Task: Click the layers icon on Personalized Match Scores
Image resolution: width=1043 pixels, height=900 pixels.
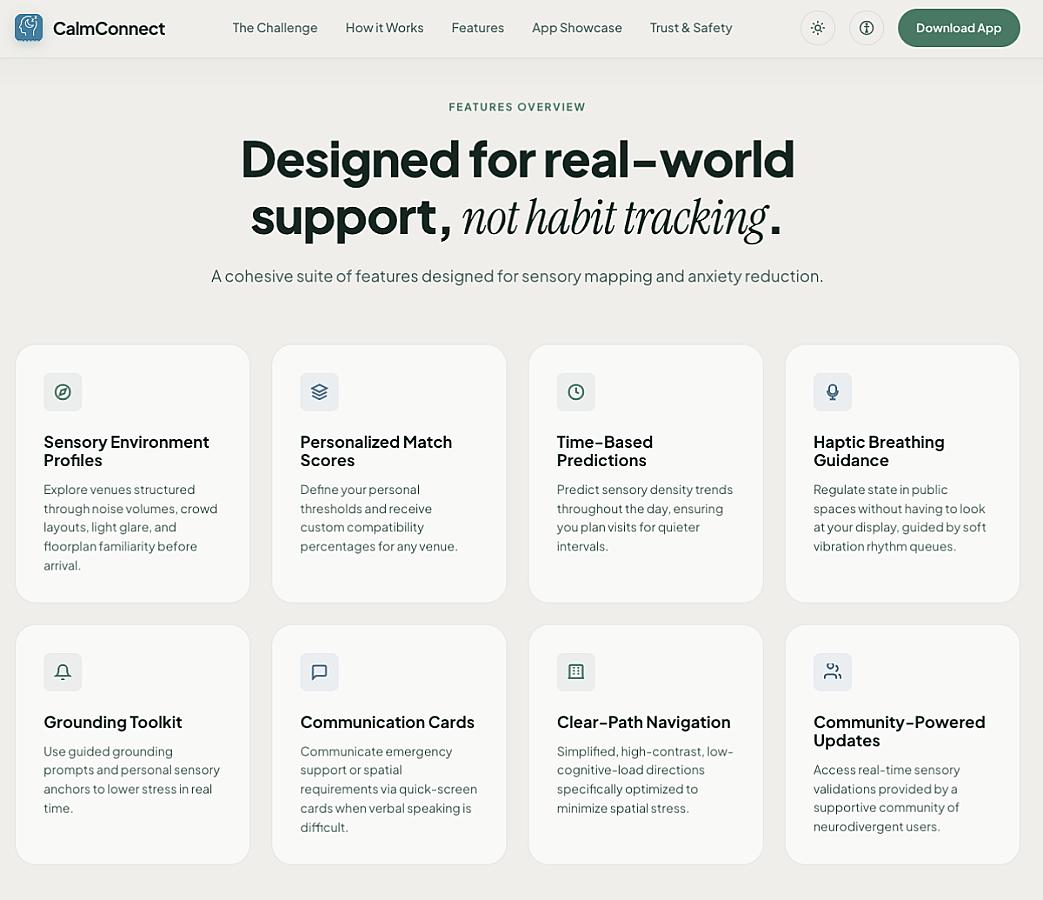Action: click(319, 392)
